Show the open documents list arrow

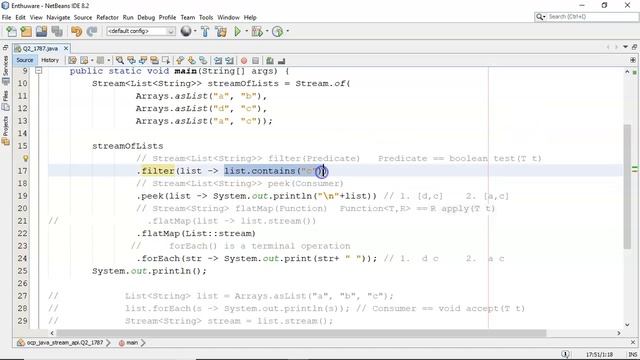click(x=625, y=47)
